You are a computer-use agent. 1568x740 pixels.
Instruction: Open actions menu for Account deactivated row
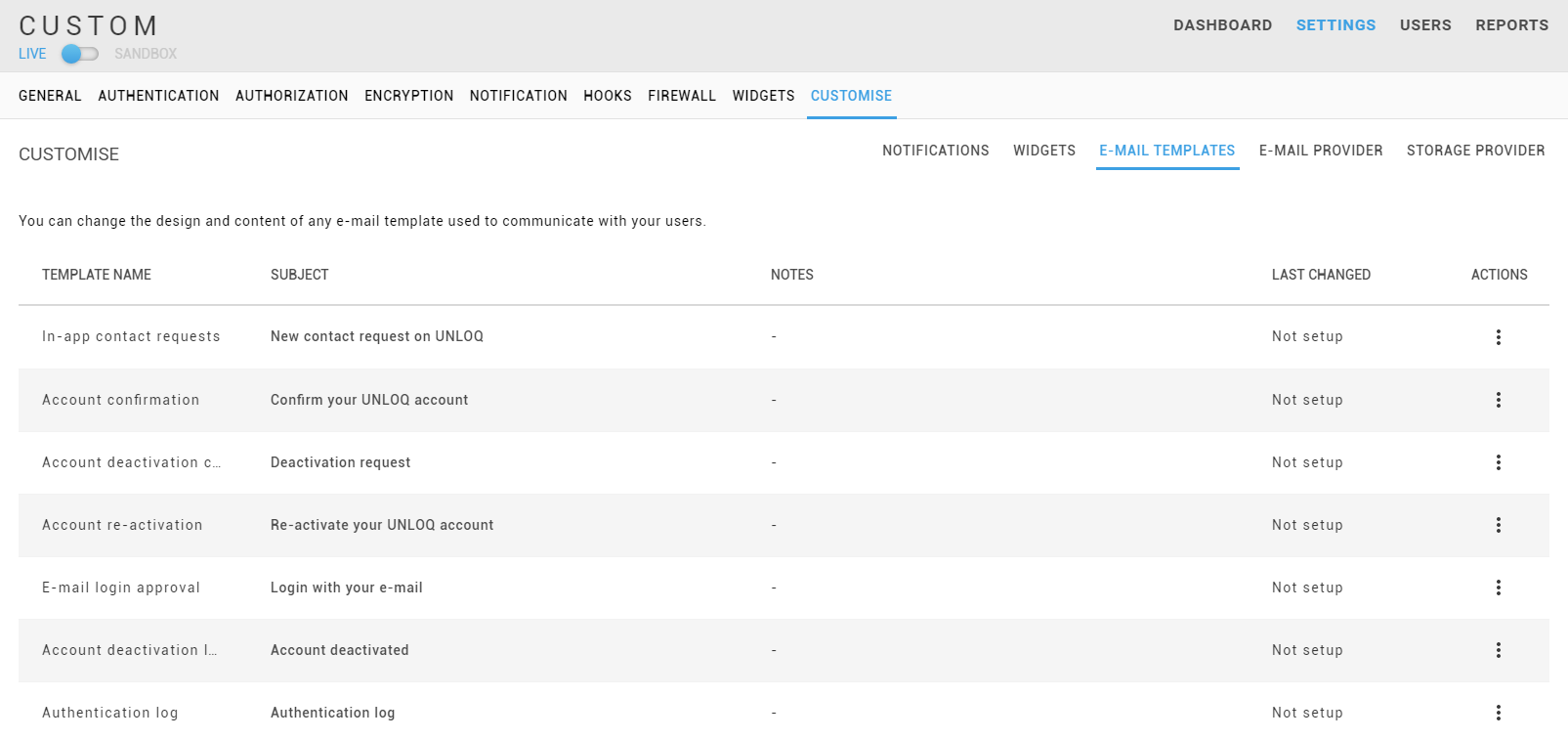click(x=1498, y=650)
